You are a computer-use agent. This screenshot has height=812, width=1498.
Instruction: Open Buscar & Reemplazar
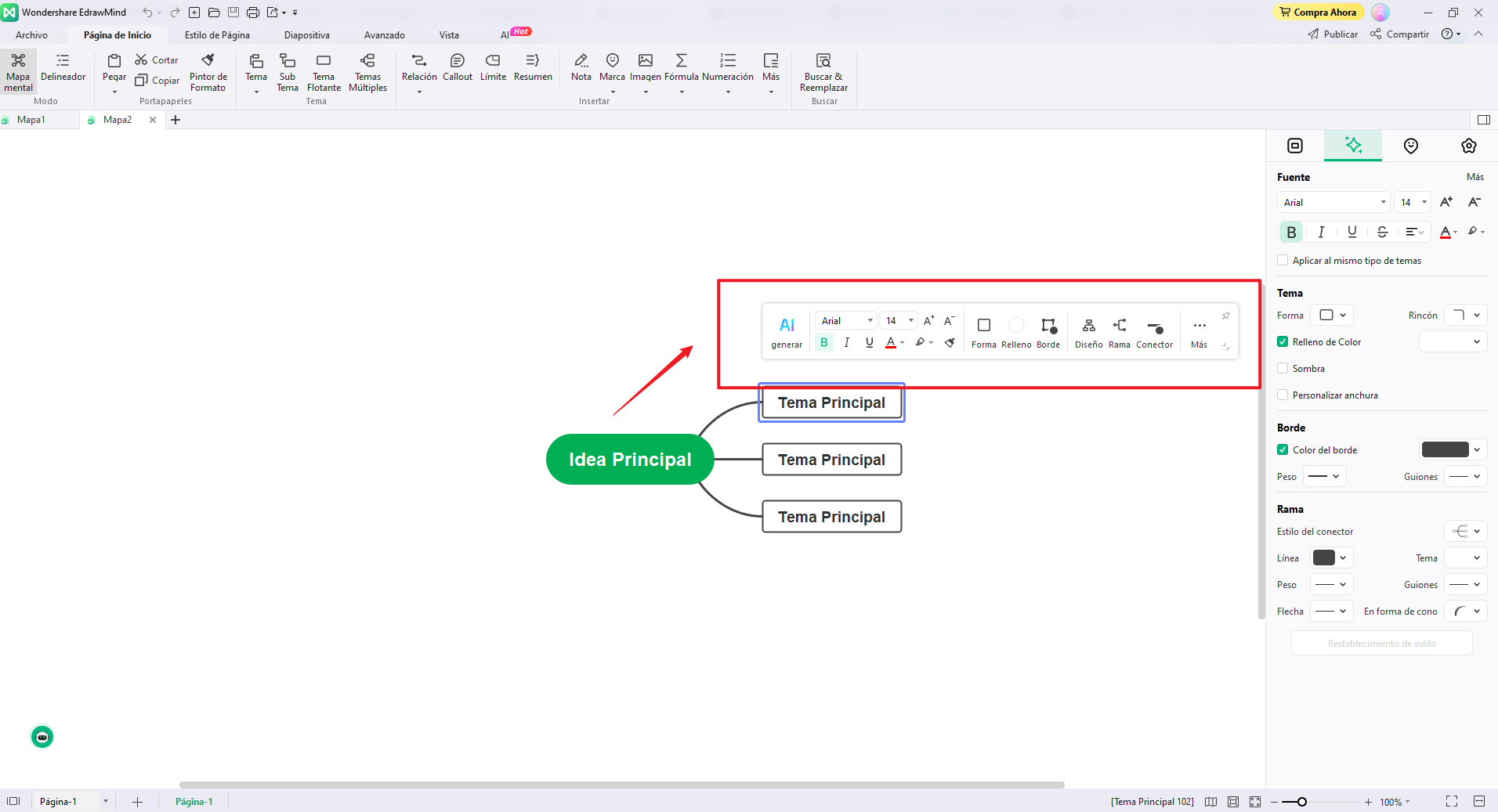(x=823, y=73)
